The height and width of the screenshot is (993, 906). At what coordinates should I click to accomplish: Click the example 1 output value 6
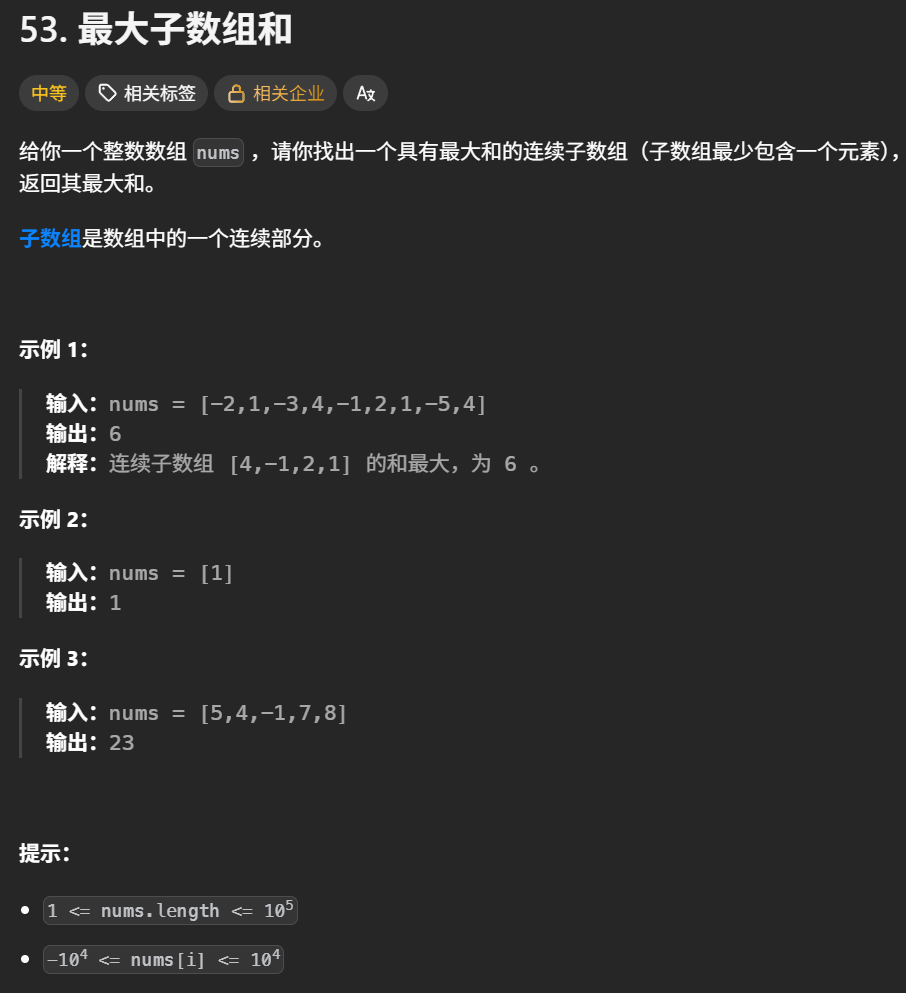(x=114, y=434)
